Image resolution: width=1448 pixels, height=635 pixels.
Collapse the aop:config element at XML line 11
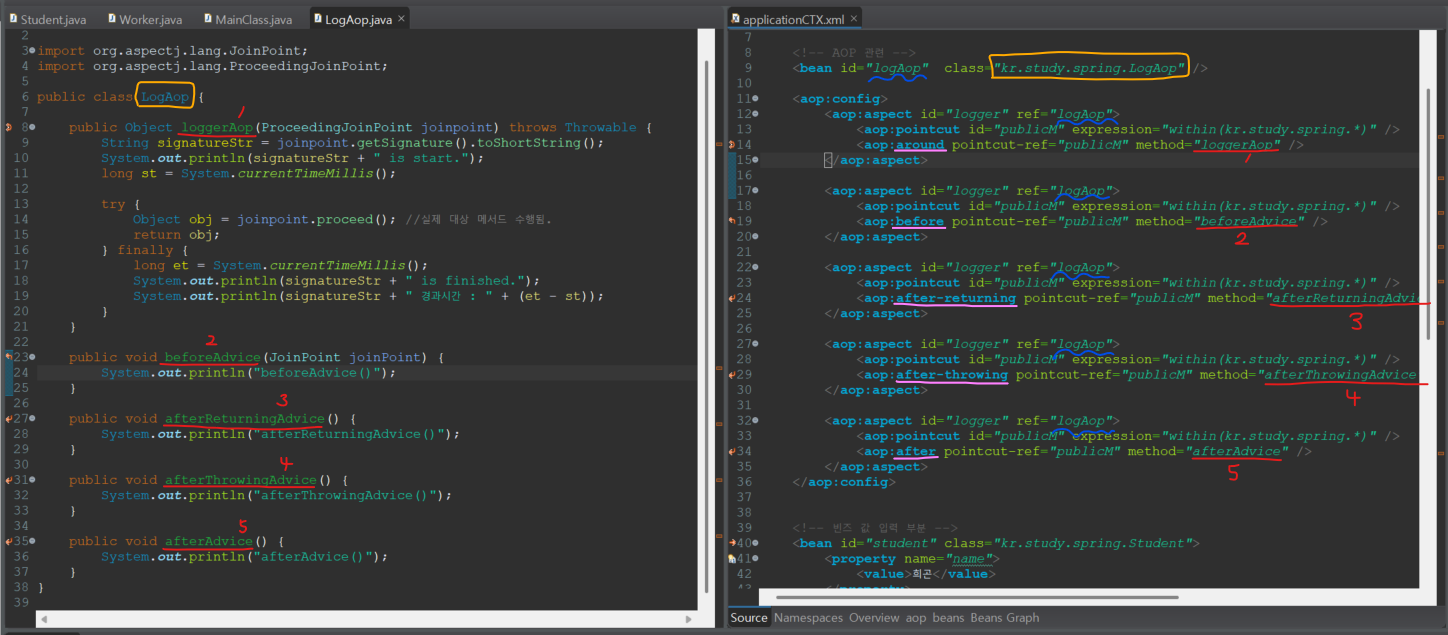click(755, 99)
